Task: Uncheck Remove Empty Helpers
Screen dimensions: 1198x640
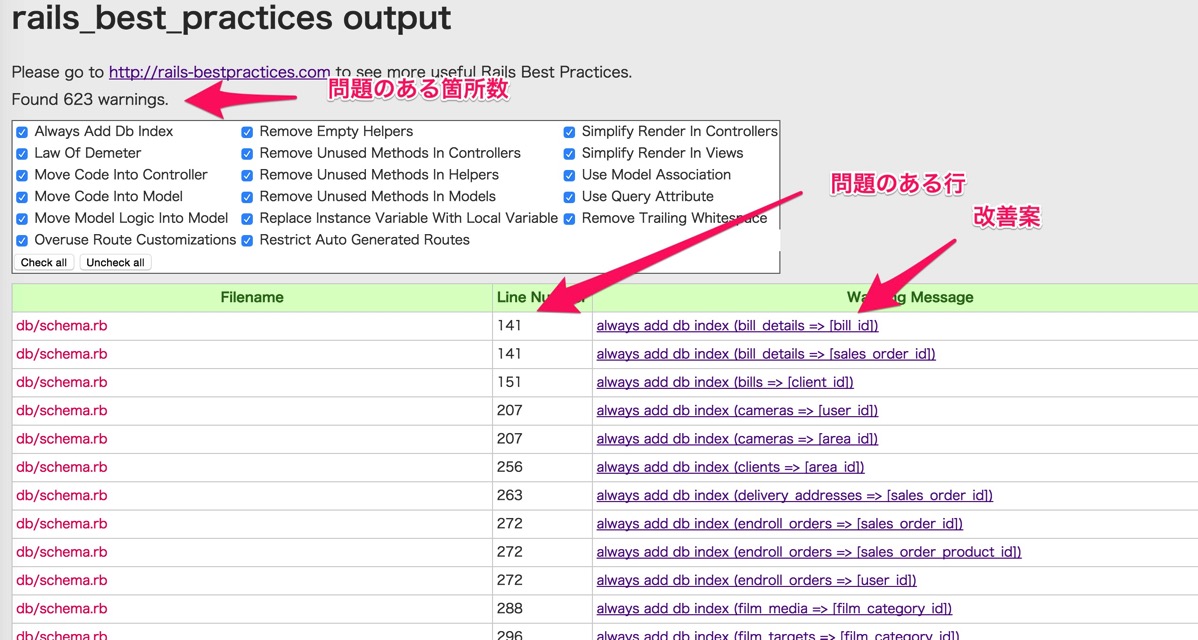Action: coord(246,131)
